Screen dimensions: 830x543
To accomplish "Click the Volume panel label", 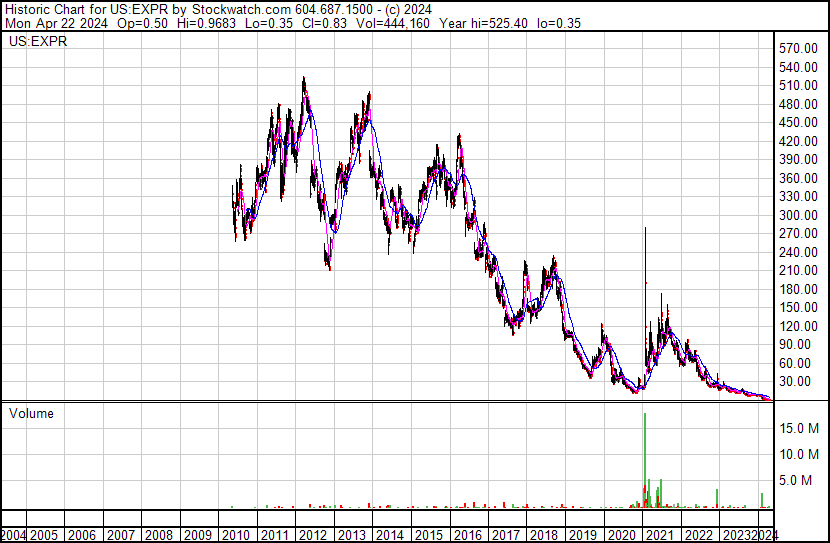I will (x=31, y=413).
